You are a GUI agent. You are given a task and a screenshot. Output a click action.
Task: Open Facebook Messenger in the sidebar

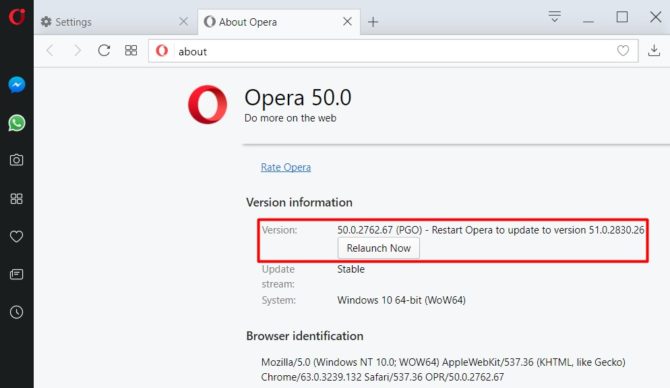pyautogui.click(x=17, y=85)
